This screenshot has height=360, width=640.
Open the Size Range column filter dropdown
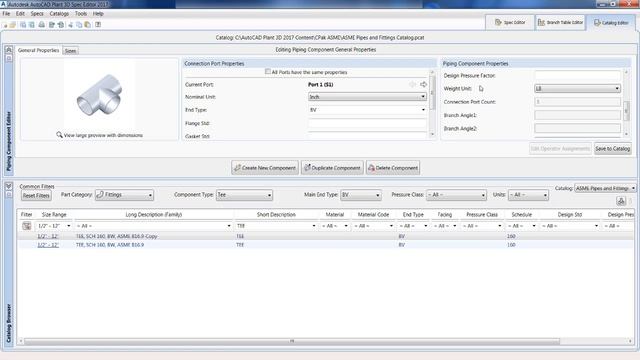[54, 226]
